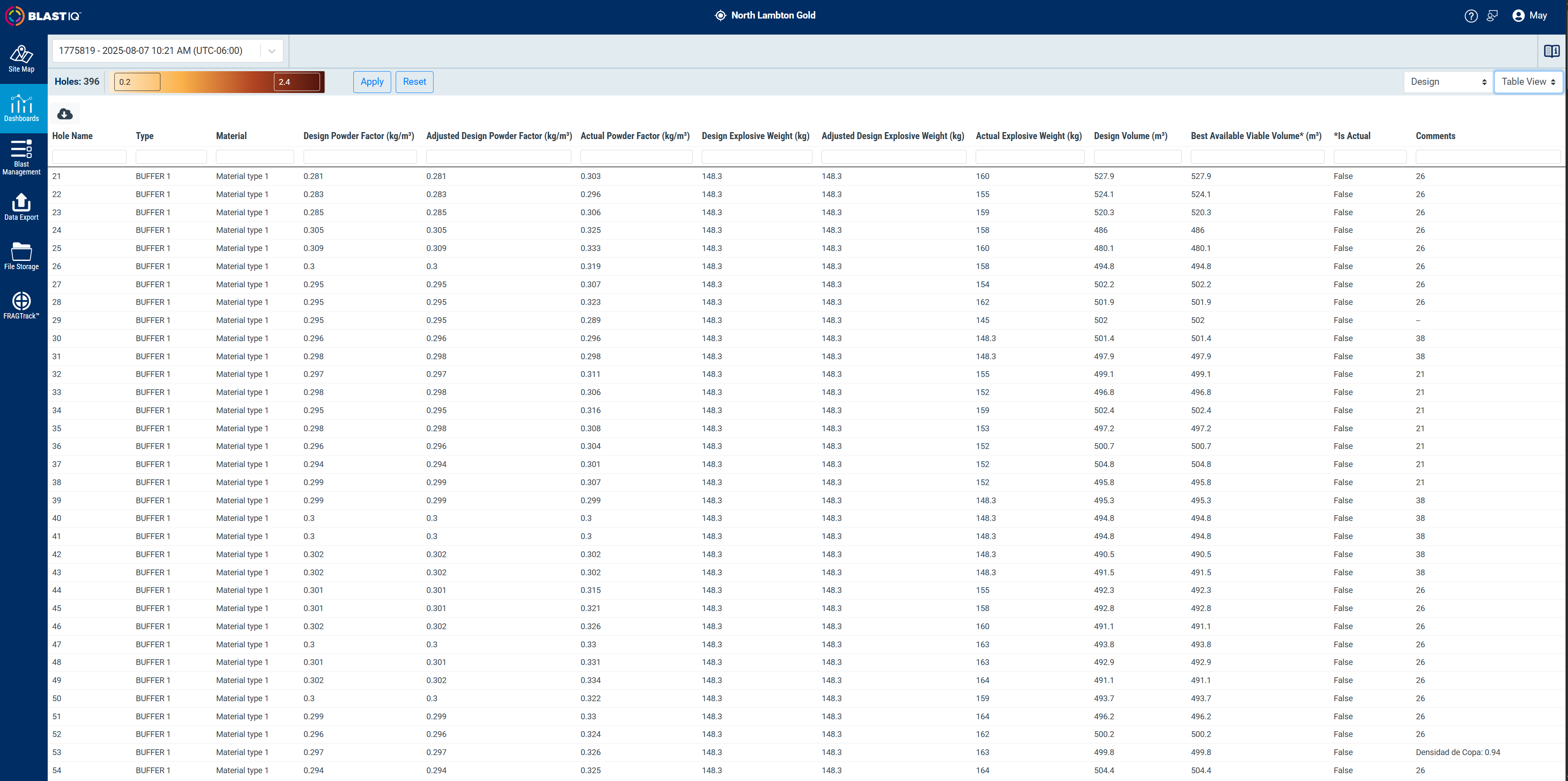Screen dimensions: 1568x781
Task: Click the Hole Name filter field
Action: (x=90, y=156)
